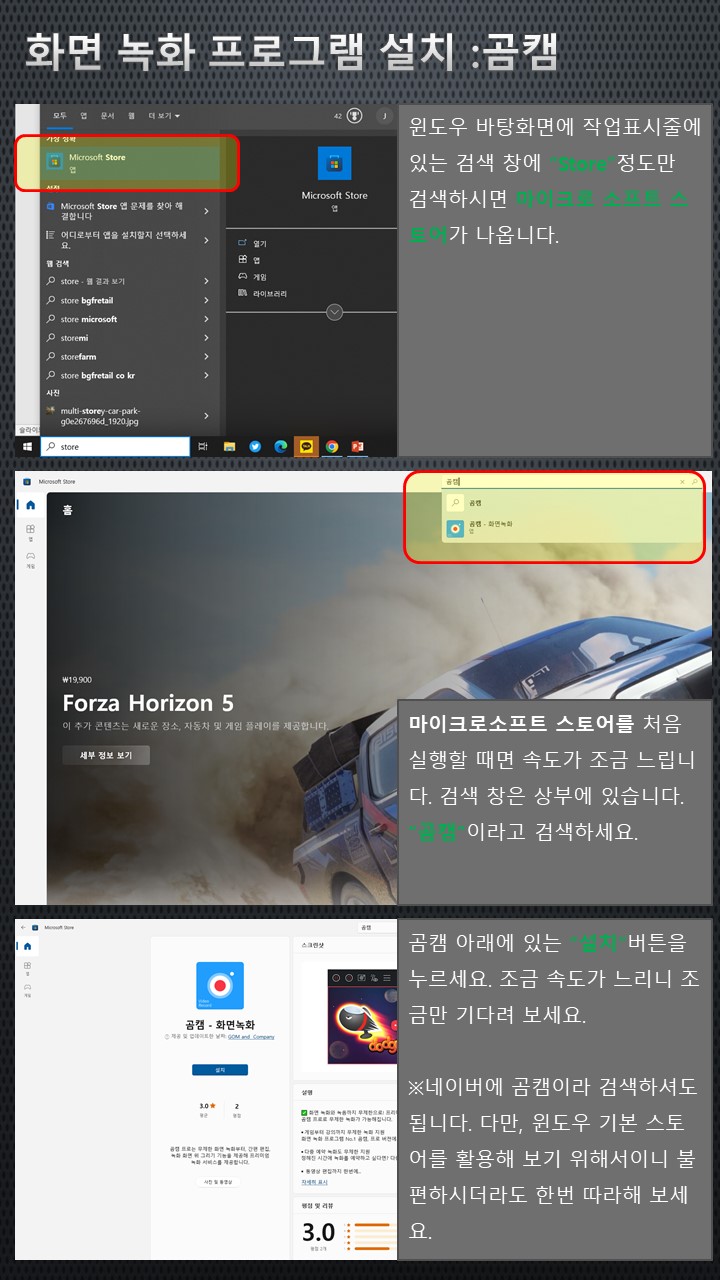Click the 세부 정보 보기 button
Image resolution: width=720 pixels, height=1280 pixels.
[106, 755]
